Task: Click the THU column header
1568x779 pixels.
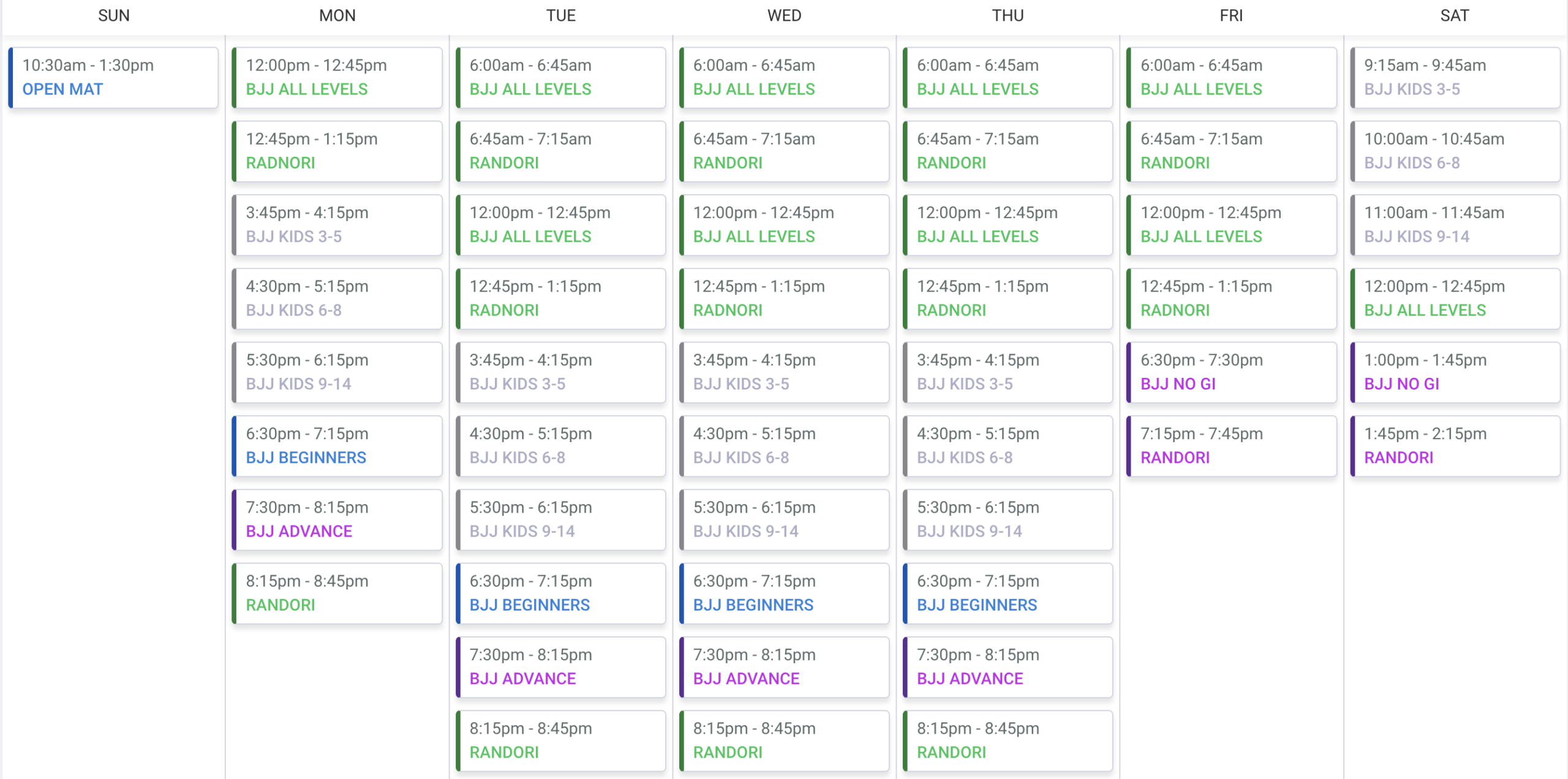Action: pyautogui.click(x=1008, y=15)
